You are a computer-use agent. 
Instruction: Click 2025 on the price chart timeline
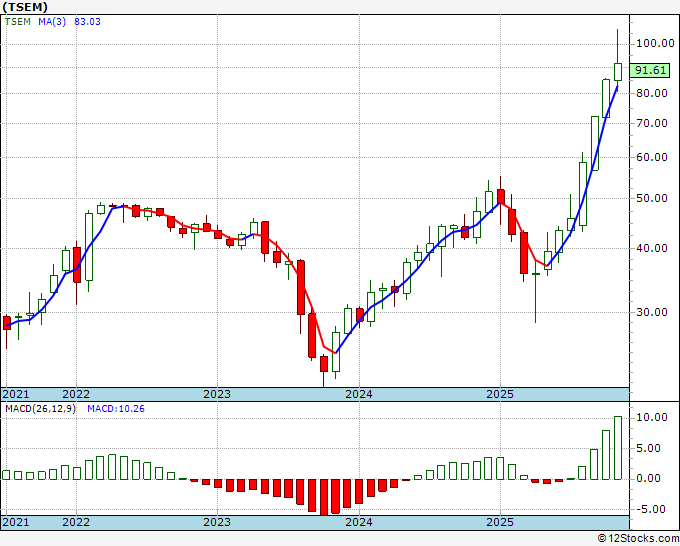500,394
